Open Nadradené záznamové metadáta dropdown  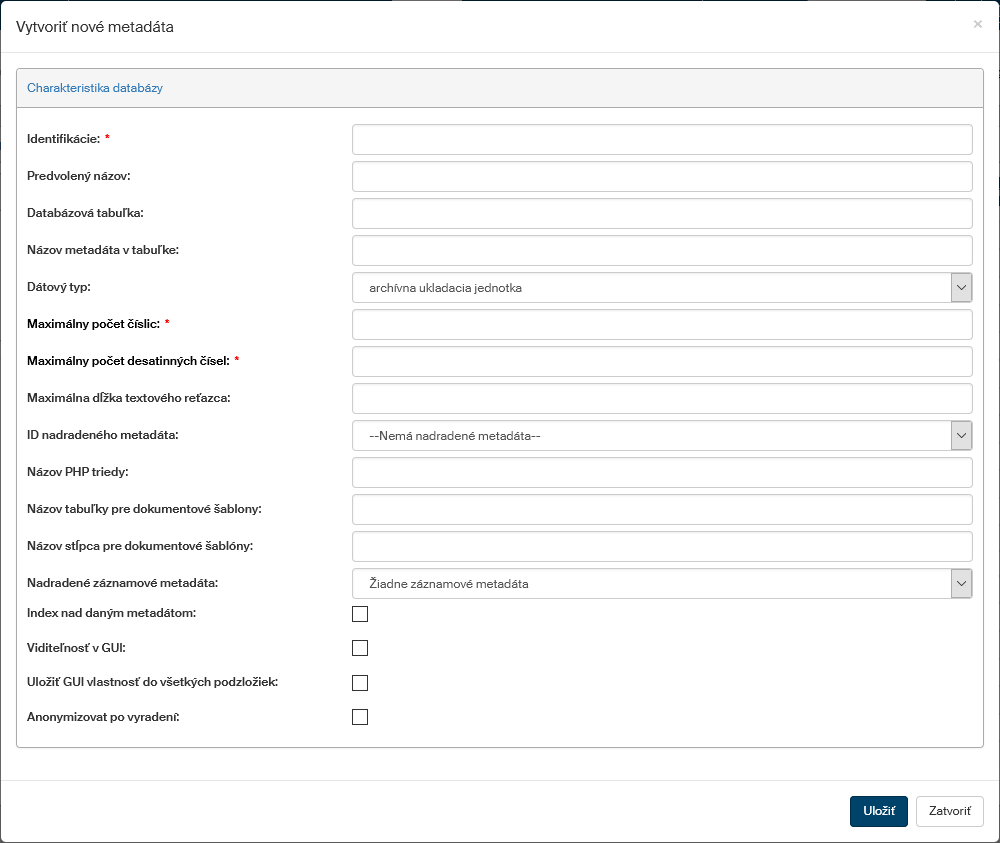[661, 584]
